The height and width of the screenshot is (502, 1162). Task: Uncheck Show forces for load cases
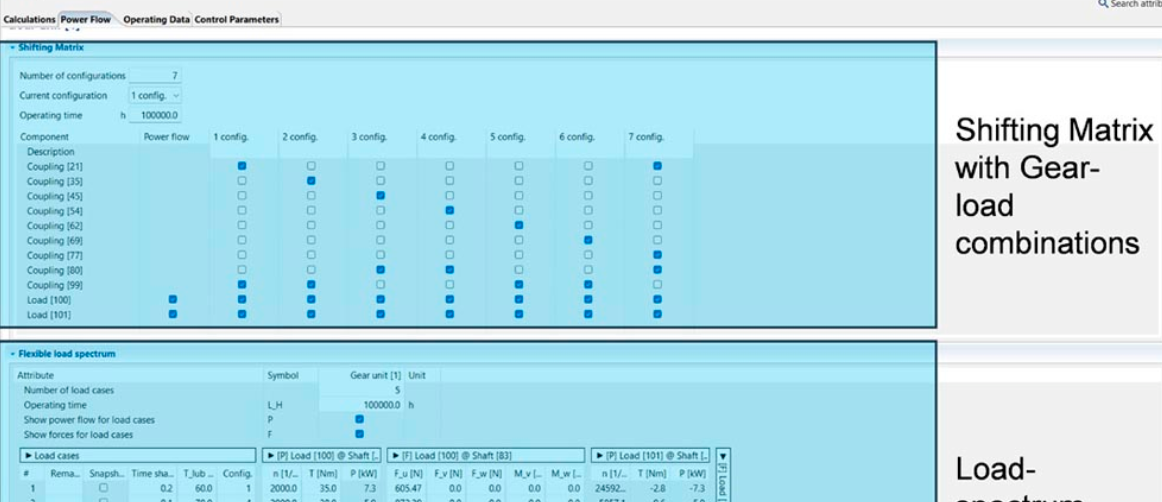(359, 435)
